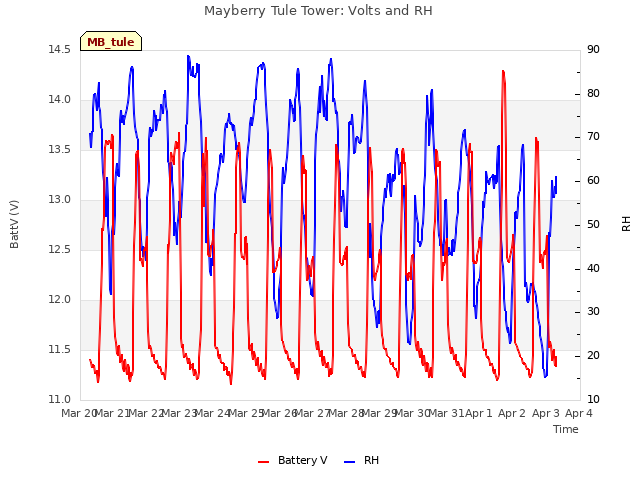This screenshot has width=640, height=480.
Task: Click the 40 RH tick label
Action: 593,269
